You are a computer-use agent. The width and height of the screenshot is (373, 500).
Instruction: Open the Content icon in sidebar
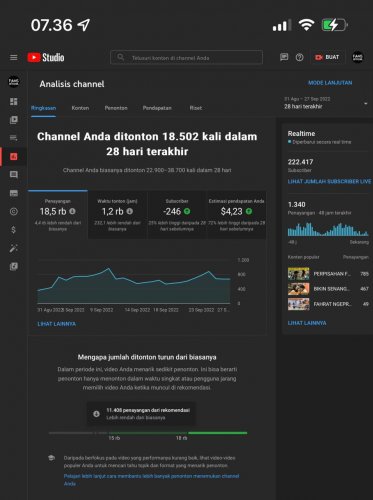pos(14,120)
